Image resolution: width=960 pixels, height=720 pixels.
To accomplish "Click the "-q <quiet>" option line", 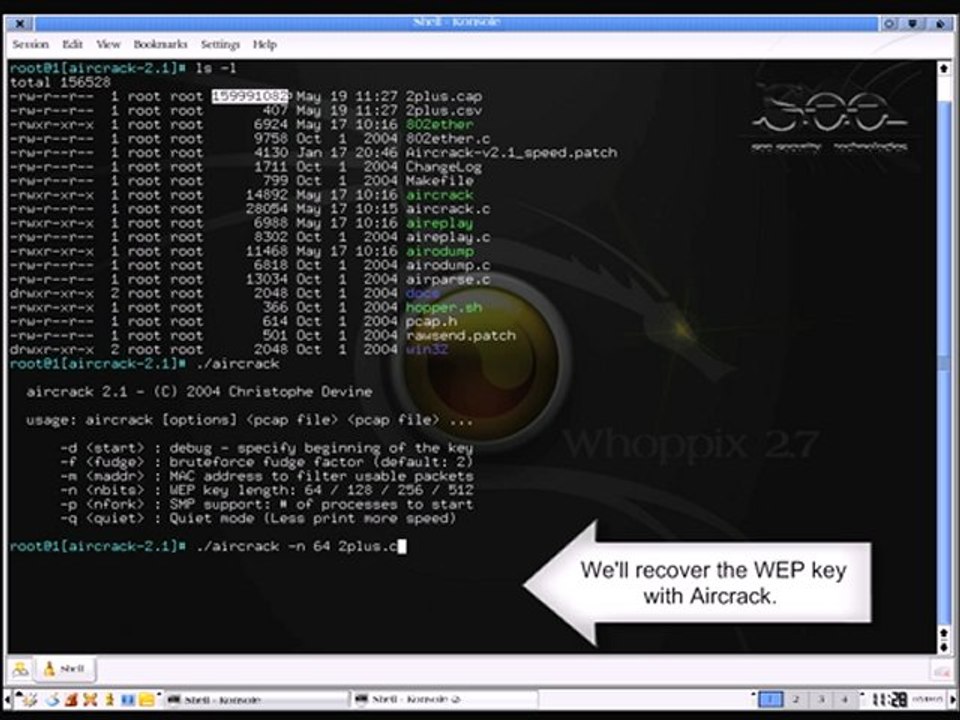I will [258, 519].
